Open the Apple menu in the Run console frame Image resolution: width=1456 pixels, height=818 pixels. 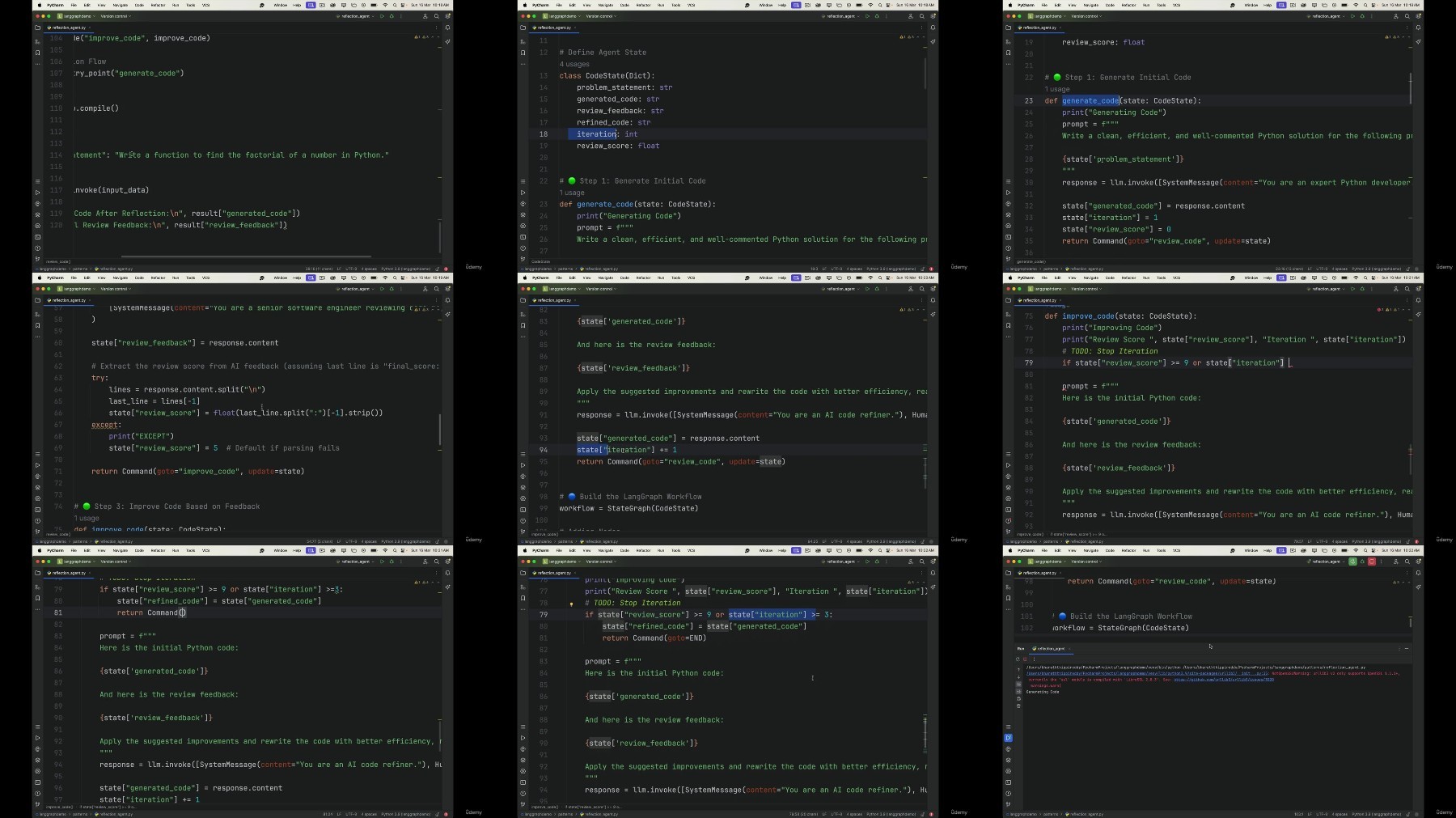click(1010, 550)
